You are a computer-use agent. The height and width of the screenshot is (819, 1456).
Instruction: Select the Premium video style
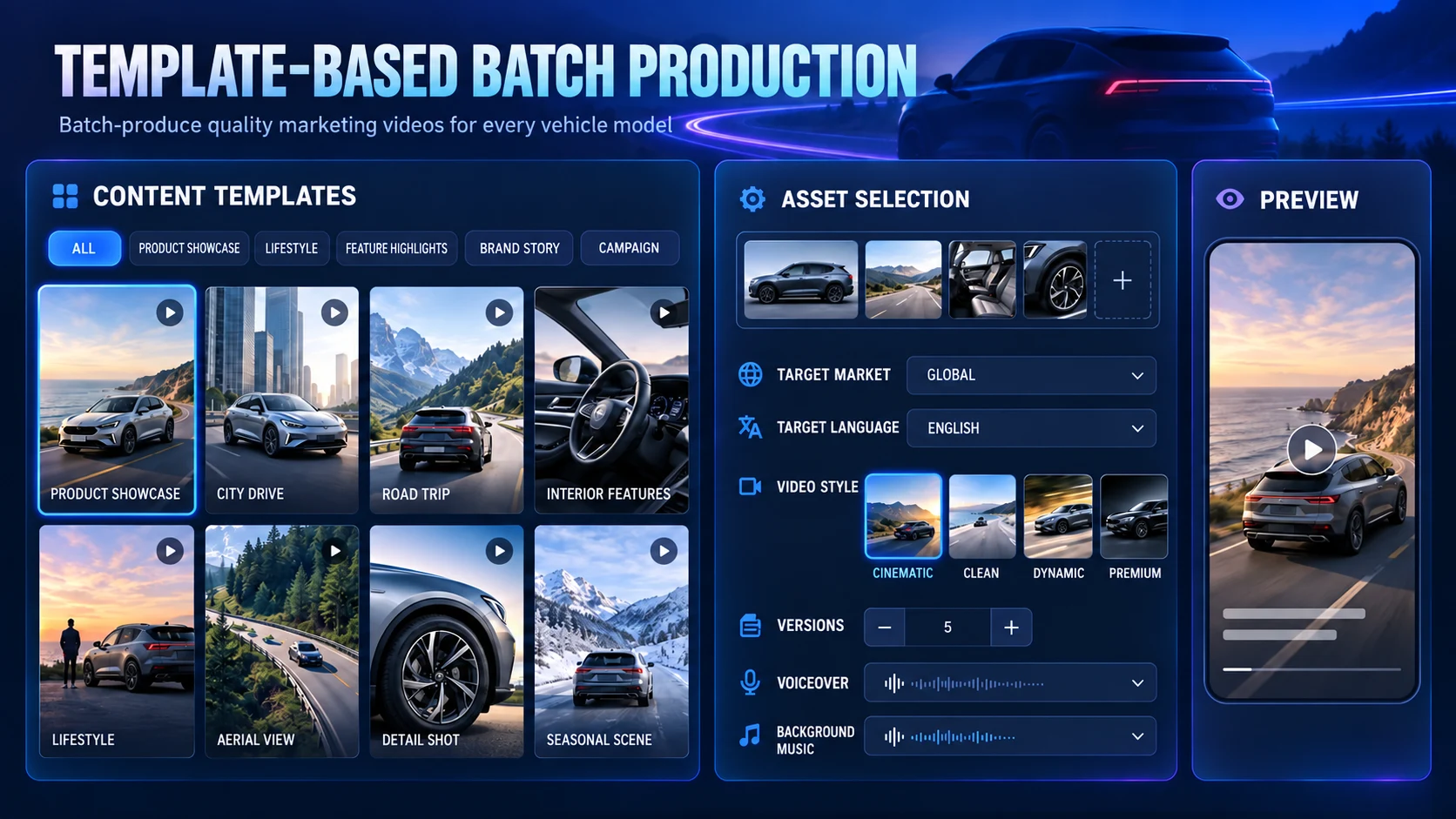(1134, 516)
